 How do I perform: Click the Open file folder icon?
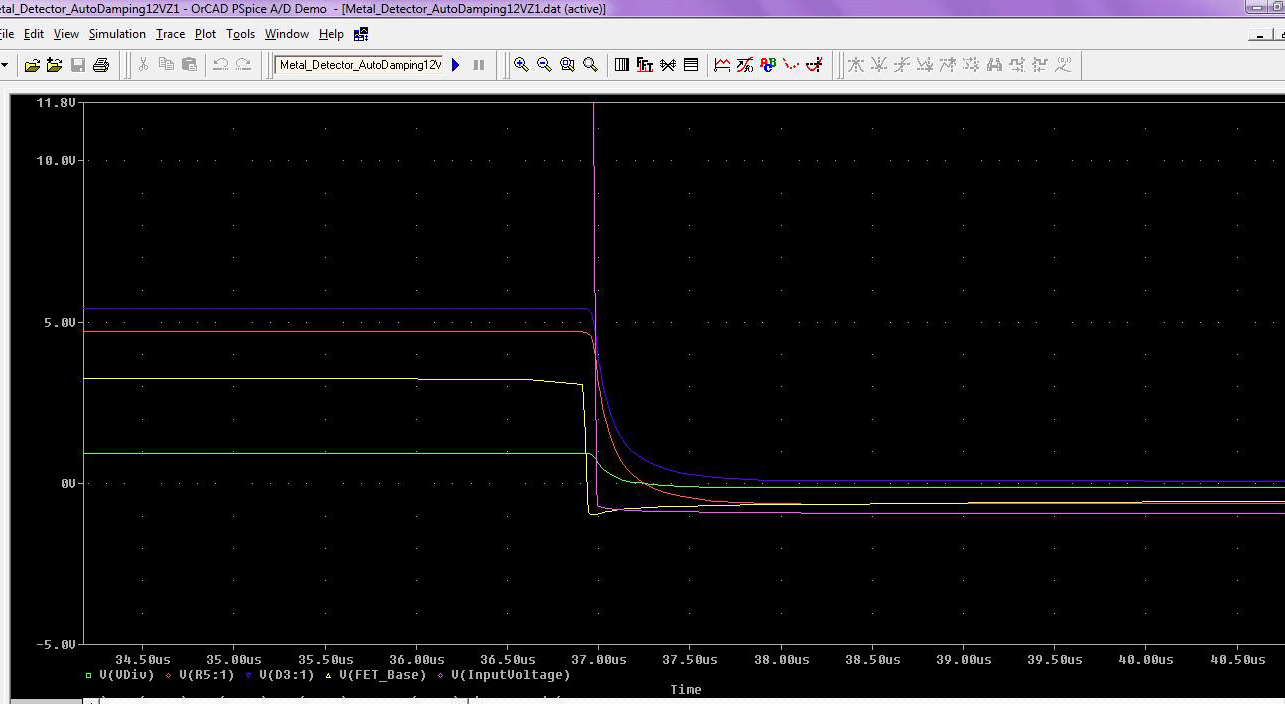[x=32, y=65]
